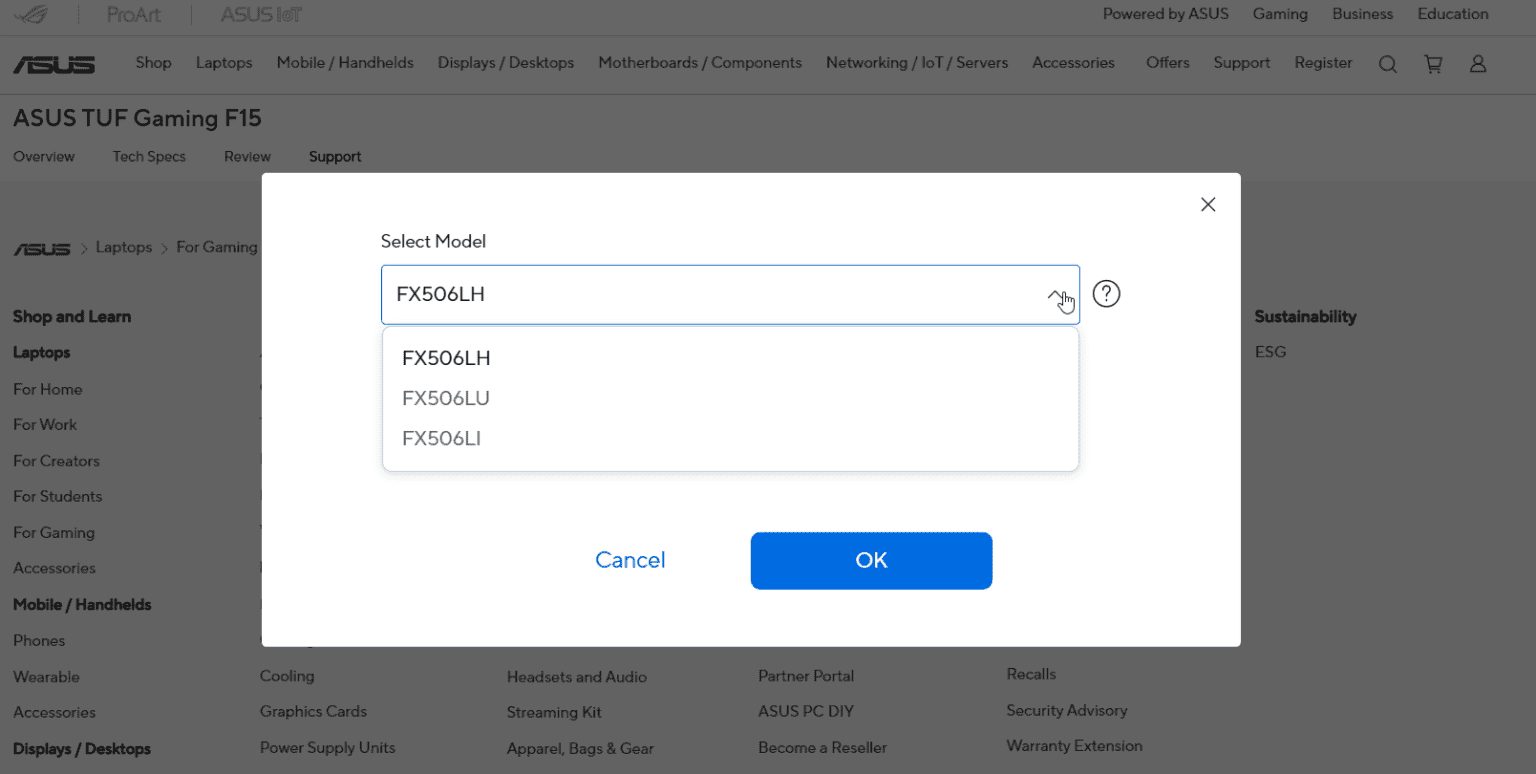Click the ASUS logo in header
Screen dimensions: 1536x774
tap(54, 64)
